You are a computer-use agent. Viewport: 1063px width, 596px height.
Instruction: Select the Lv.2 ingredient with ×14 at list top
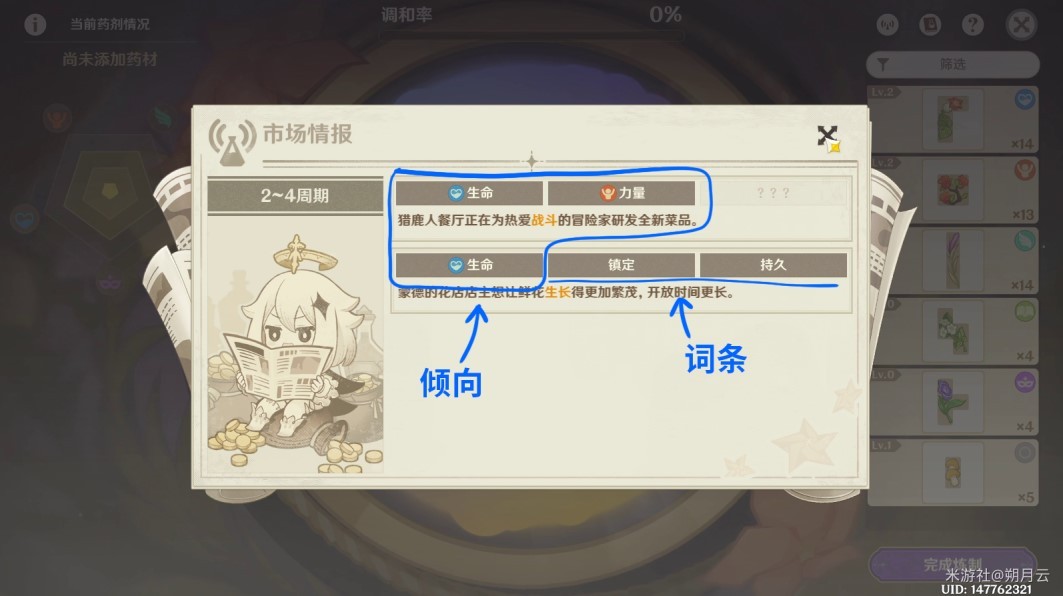tap(952, 119)
